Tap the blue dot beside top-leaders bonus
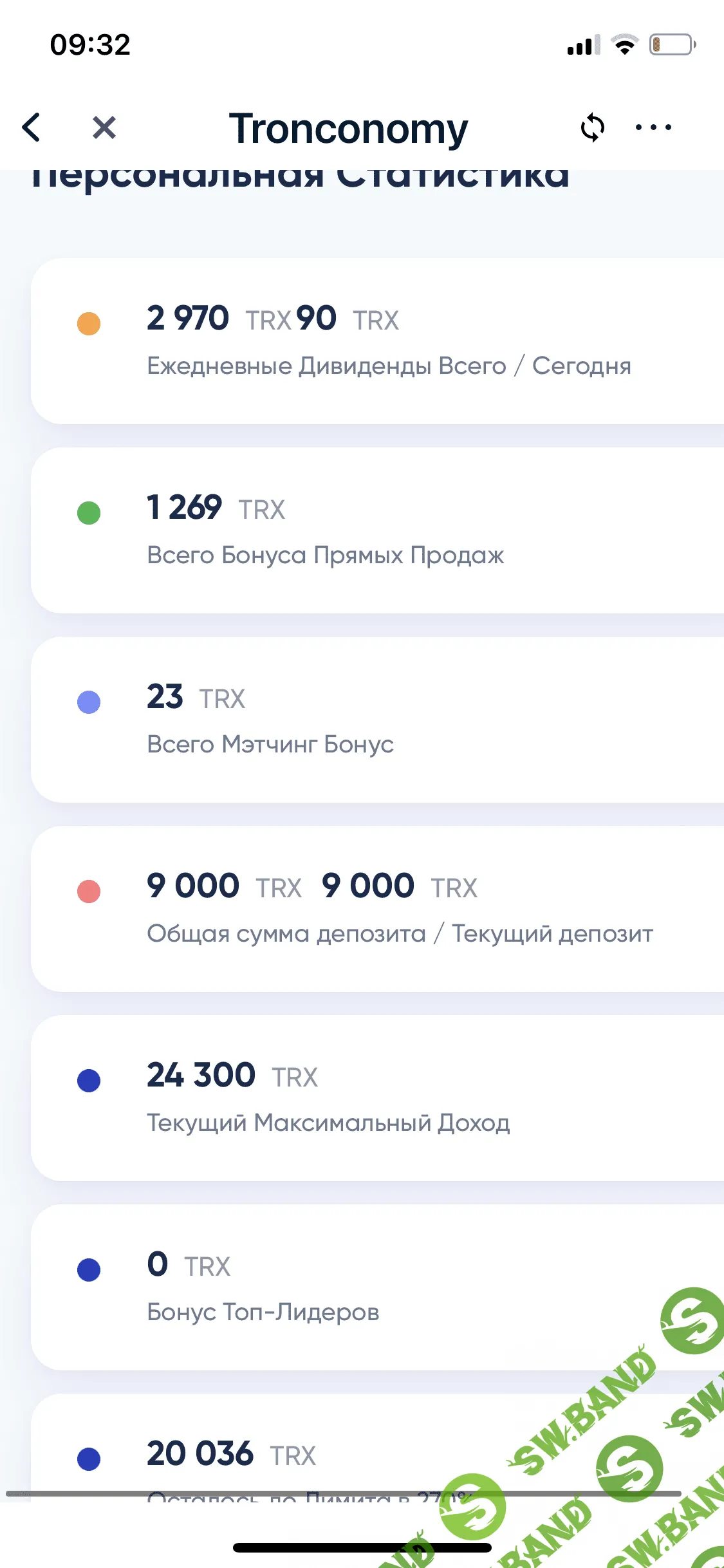Screen dimensions: 724x1568 click(x=89, y=1269)
